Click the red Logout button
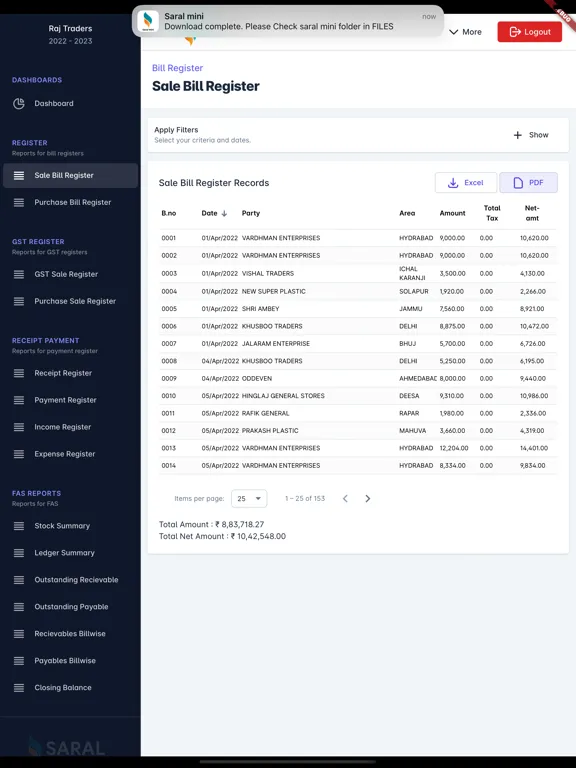The width and height of the screenshot is (576, 768). tap(529, 32)
